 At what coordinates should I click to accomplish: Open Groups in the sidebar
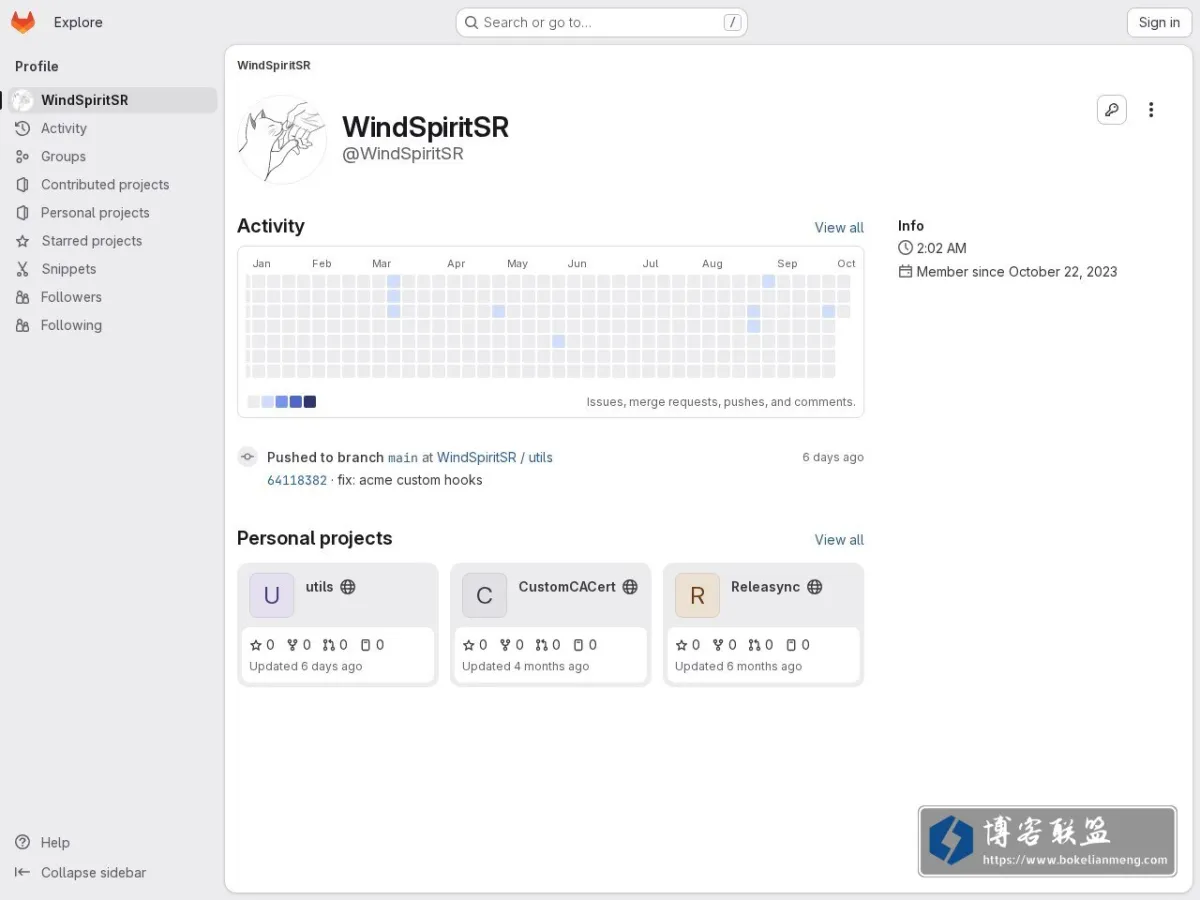(112, 156)
